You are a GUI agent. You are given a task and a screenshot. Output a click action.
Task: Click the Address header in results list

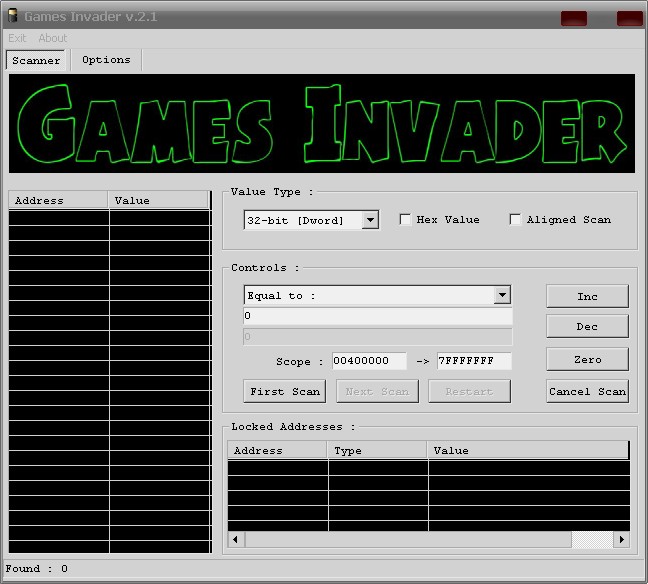[x=58, y=200]
